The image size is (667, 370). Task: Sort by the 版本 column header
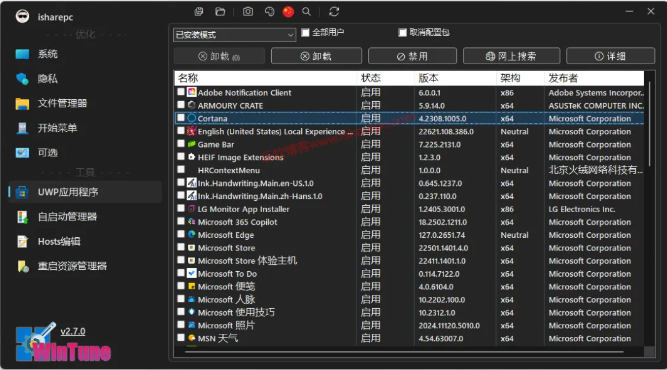(455, 78)
